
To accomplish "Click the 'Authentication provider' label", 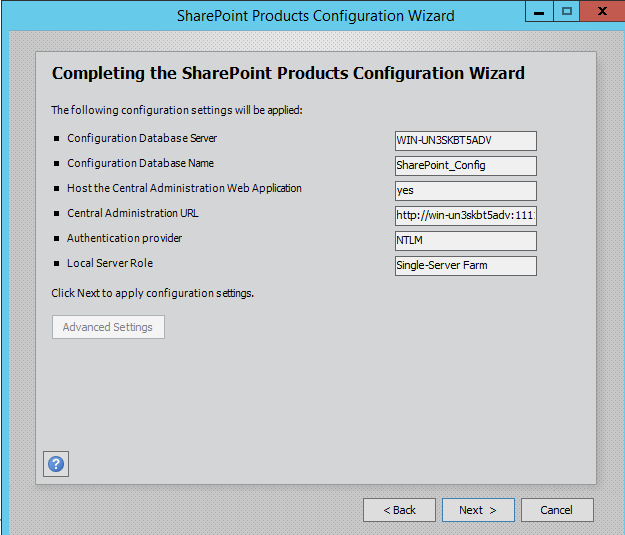I will [x=124, y=238].
